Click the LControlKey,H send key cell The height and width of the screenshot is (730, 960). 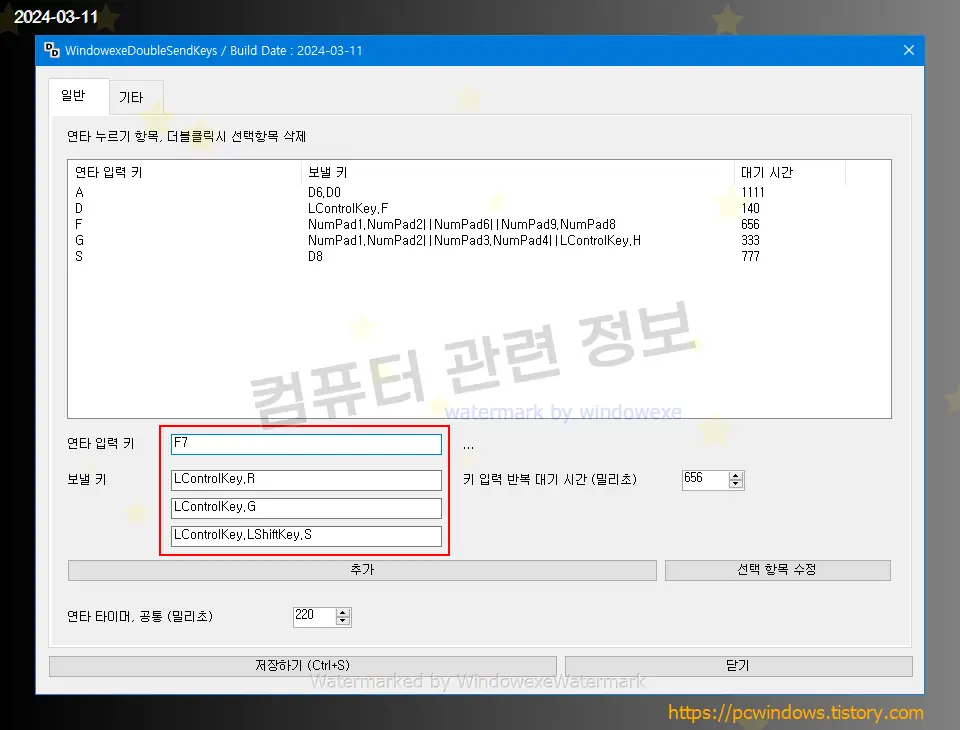click(601, 240)
